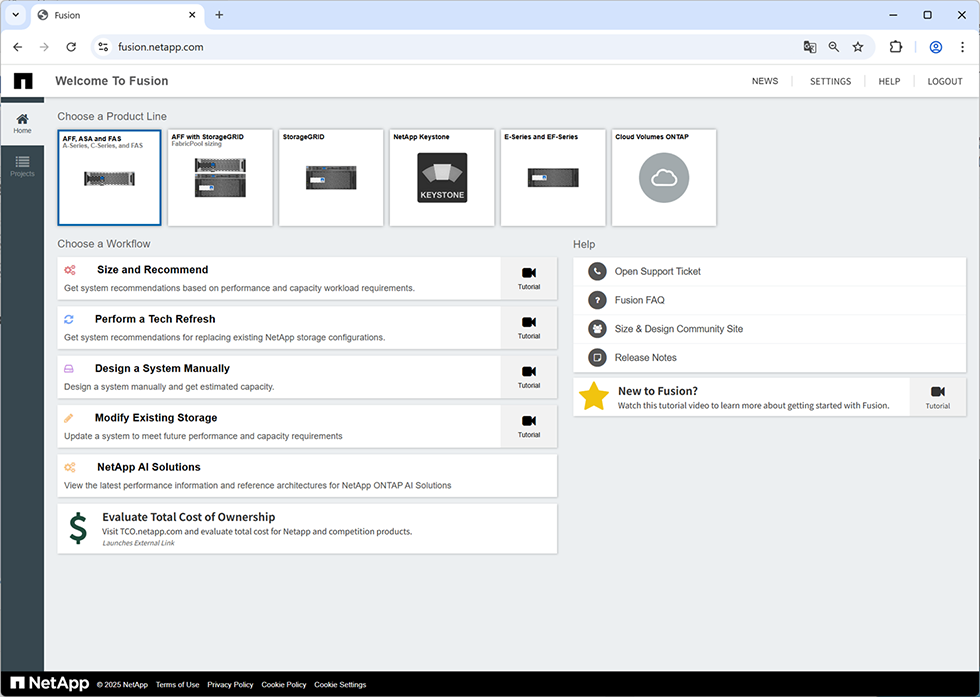Open Support Ticket link
Viewport: 980px width, 697px height.
tap(658, 271)
